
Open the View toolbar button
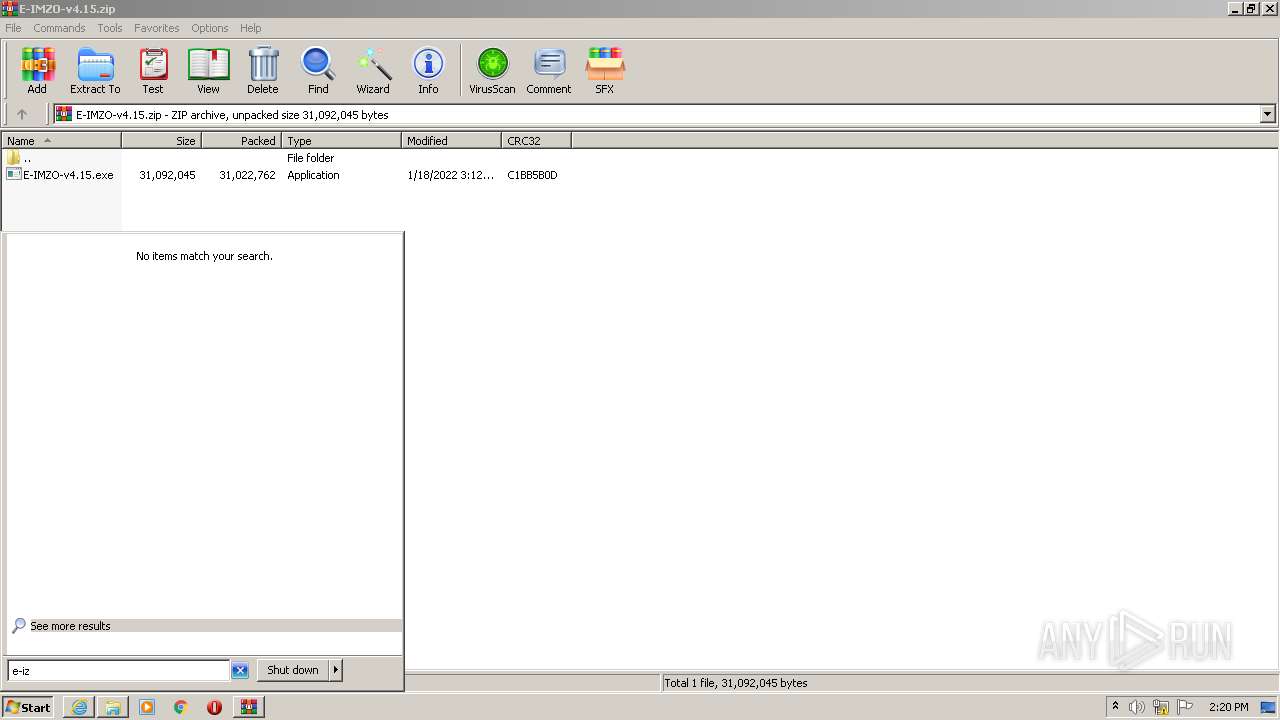[208, 70]
